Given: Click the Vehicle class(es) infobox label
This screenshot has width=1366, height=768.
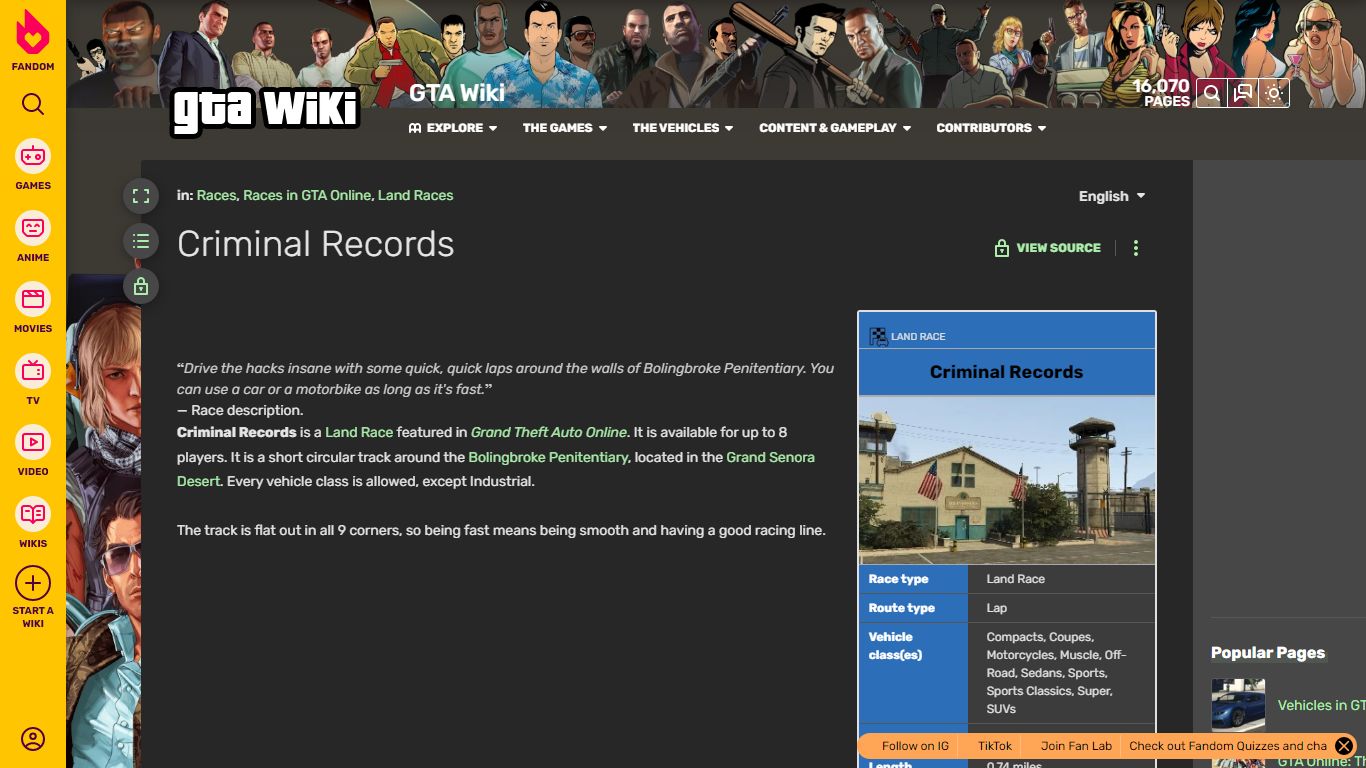Looking at the screenshot, I should click(895, 646).
